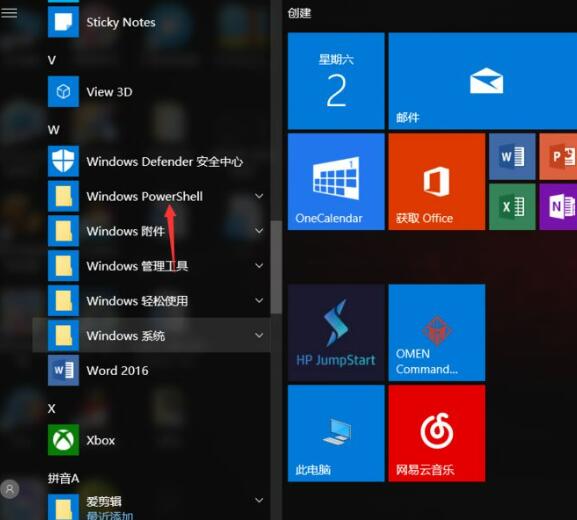Click the Windows Defender 安全中心 label
This screenshot has height=520, width=577.
(x=165, y=162)
